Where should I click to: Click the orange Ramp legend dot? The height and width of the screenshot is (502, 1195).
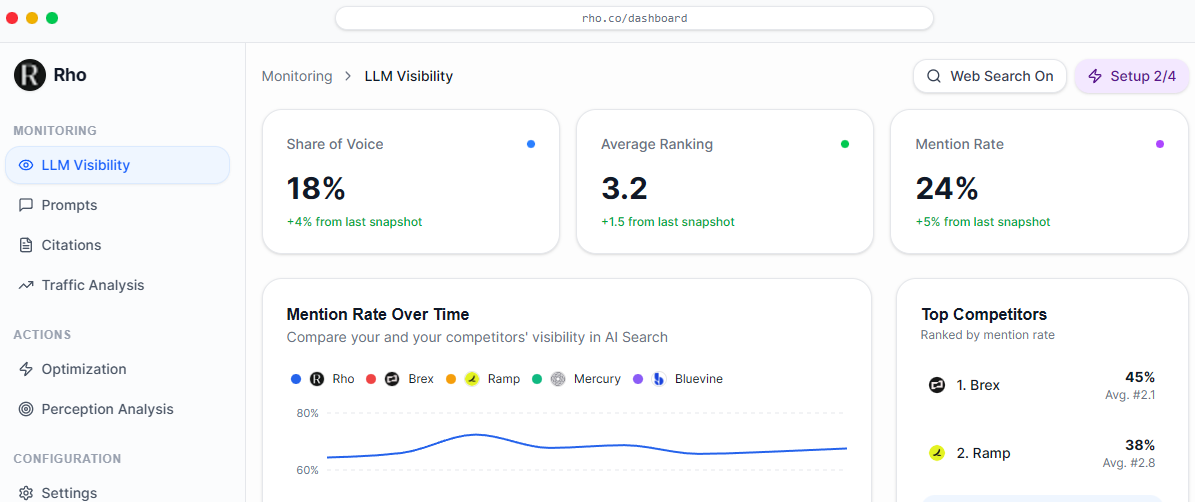pyautogui.click(x=450, y=379)
